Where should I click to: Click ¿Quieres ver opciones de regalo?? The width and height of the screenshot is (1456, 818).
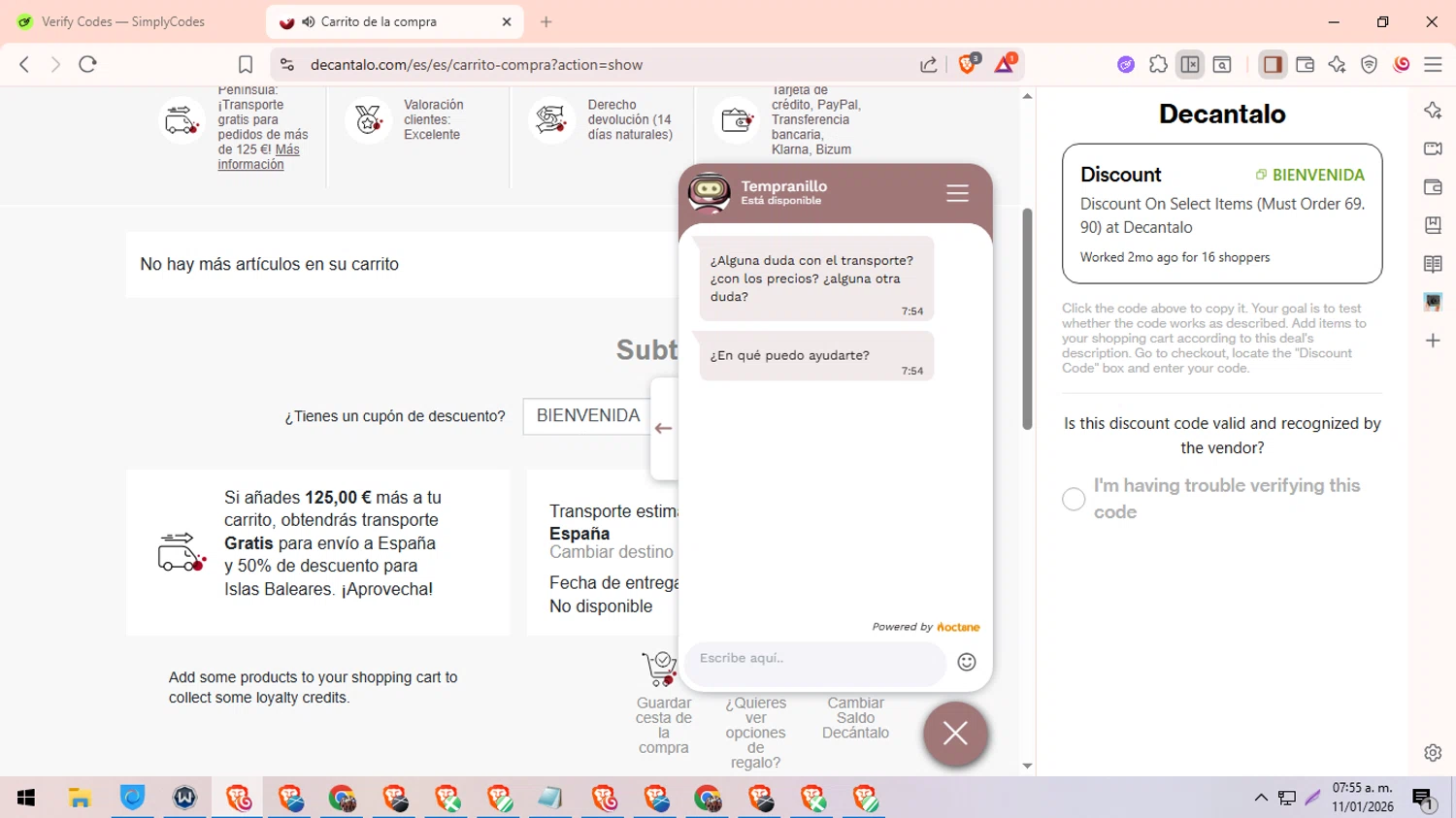(x=756, y=733)
